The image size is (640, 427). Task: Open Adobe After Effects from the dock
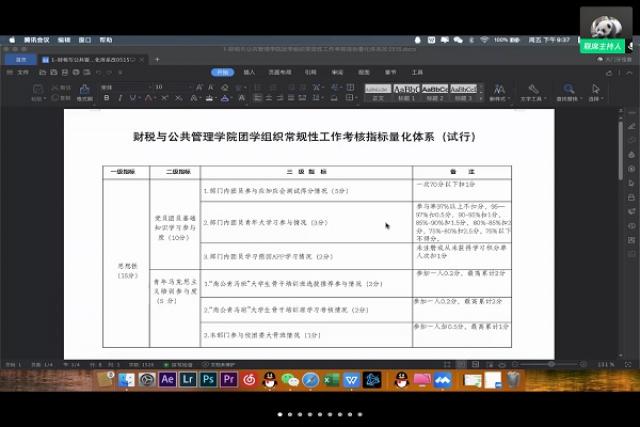tap(168, 380)
